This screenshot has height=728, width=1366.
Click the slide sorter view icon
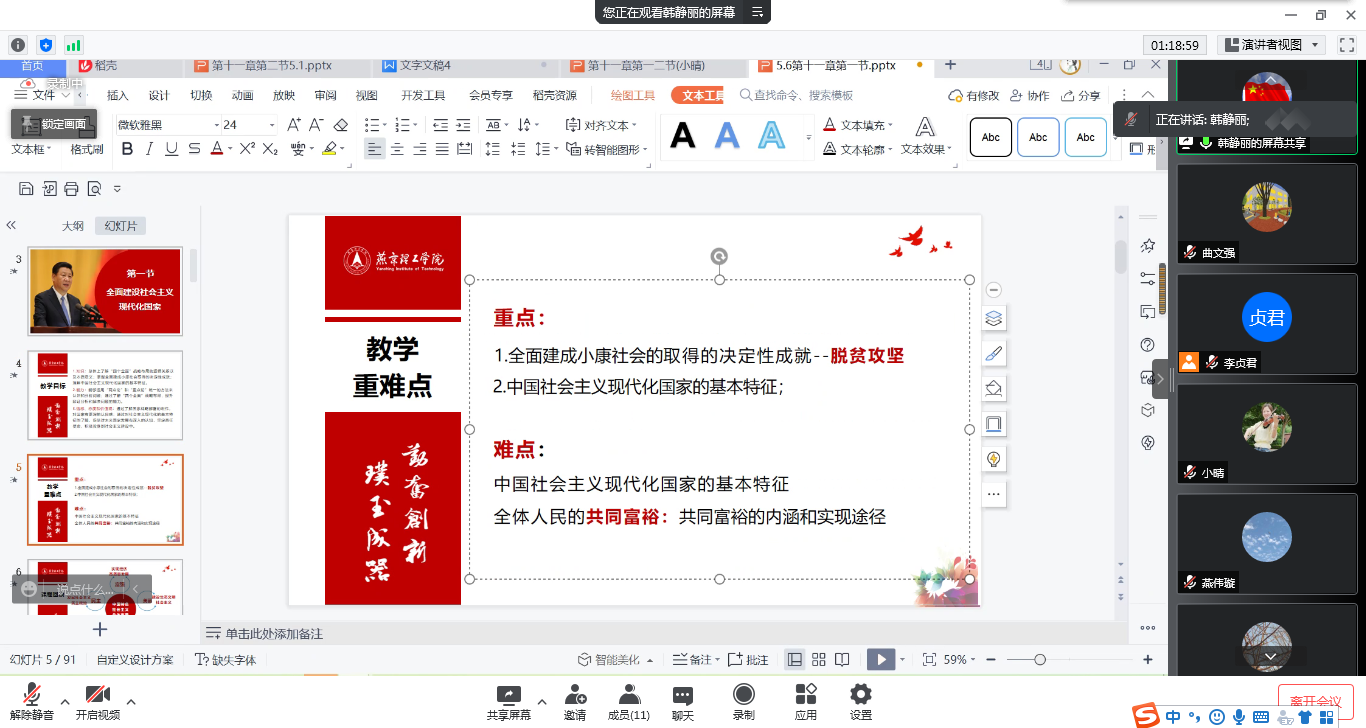[819, 660]
